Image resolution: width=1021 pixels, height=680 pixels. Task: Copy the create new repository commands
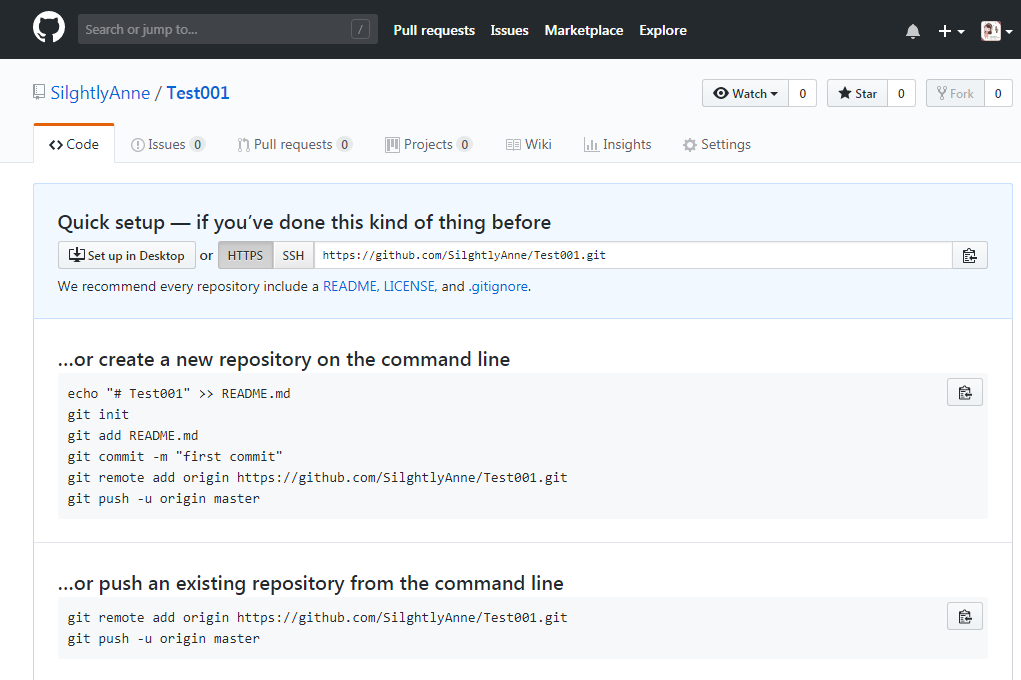click(x=965, y=393)
